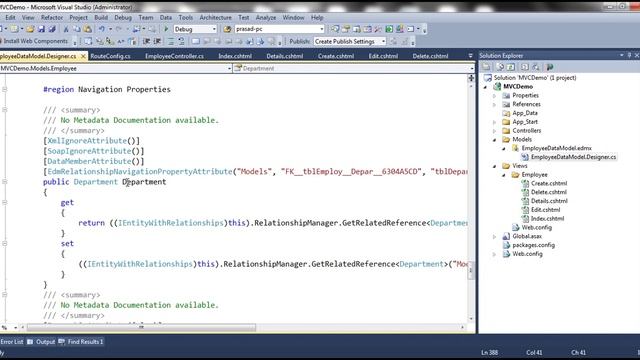Click the editor horizontal scrollbar thumb

(x=141, y=327)
